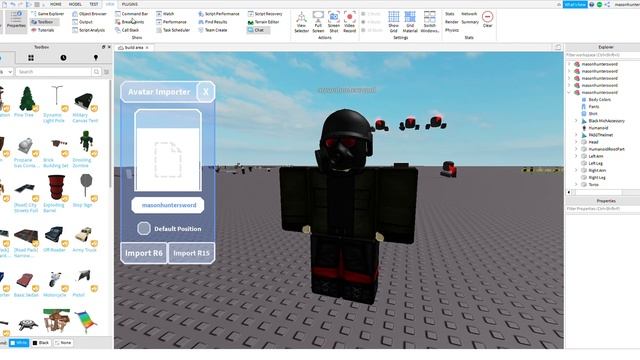This screenshot has height=360, width=640.
Task: Expand the first masonhuntersword model
Action: pyautogui.click(x=569, y=64)
